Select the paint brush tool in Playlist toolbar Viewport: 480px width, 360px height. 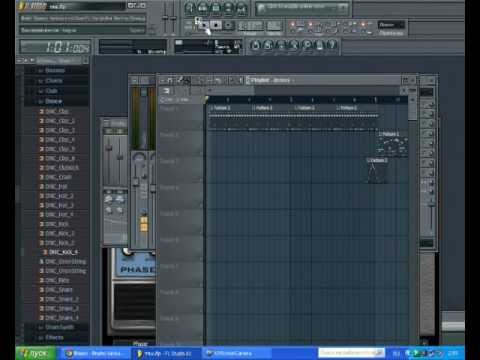187,80
